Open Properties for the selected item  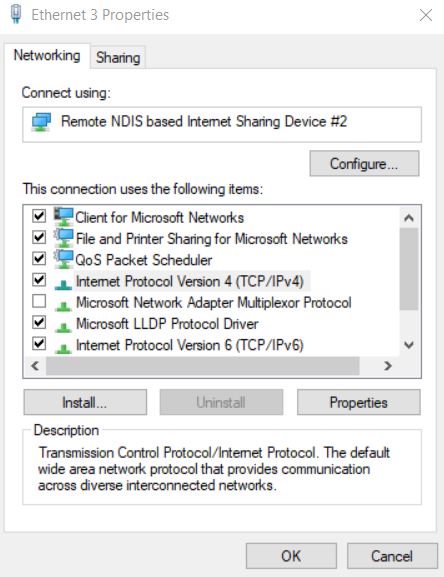pyautogui.click(x=359, y=402)
